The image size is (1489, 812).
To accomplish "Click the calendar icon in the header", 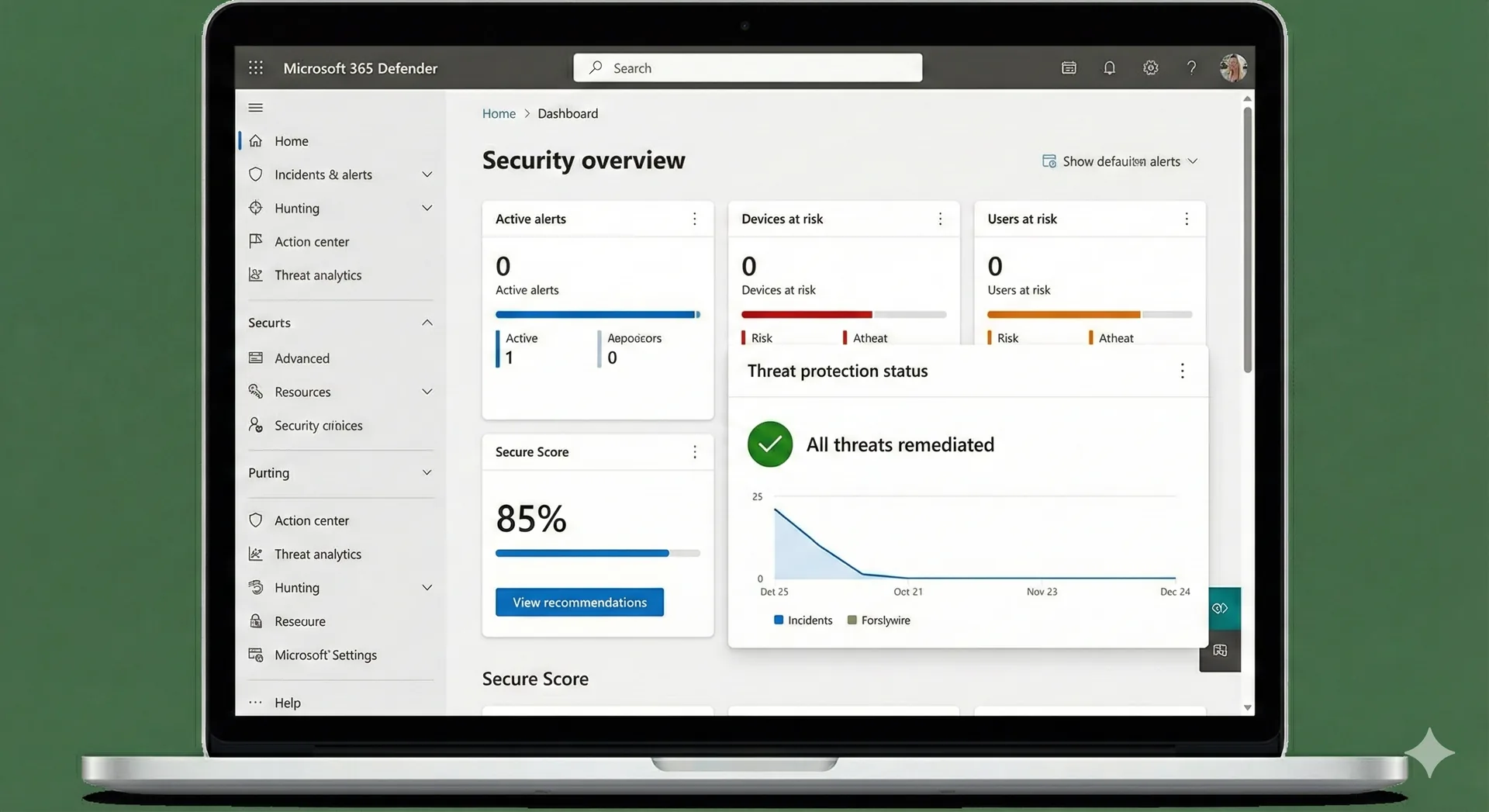I will pos(1069,68).
